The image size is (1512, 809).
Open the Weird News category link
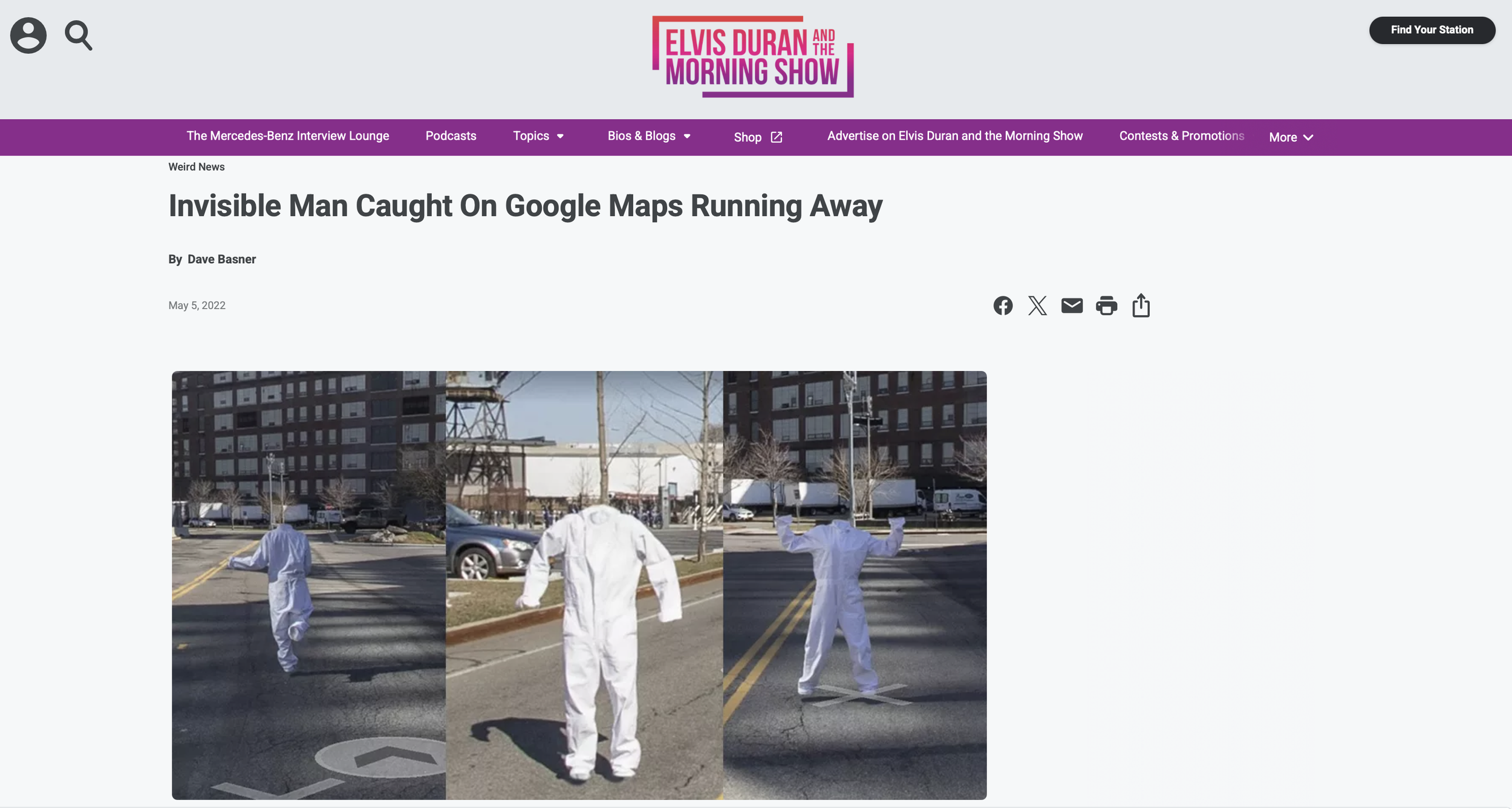click(196, 167)
